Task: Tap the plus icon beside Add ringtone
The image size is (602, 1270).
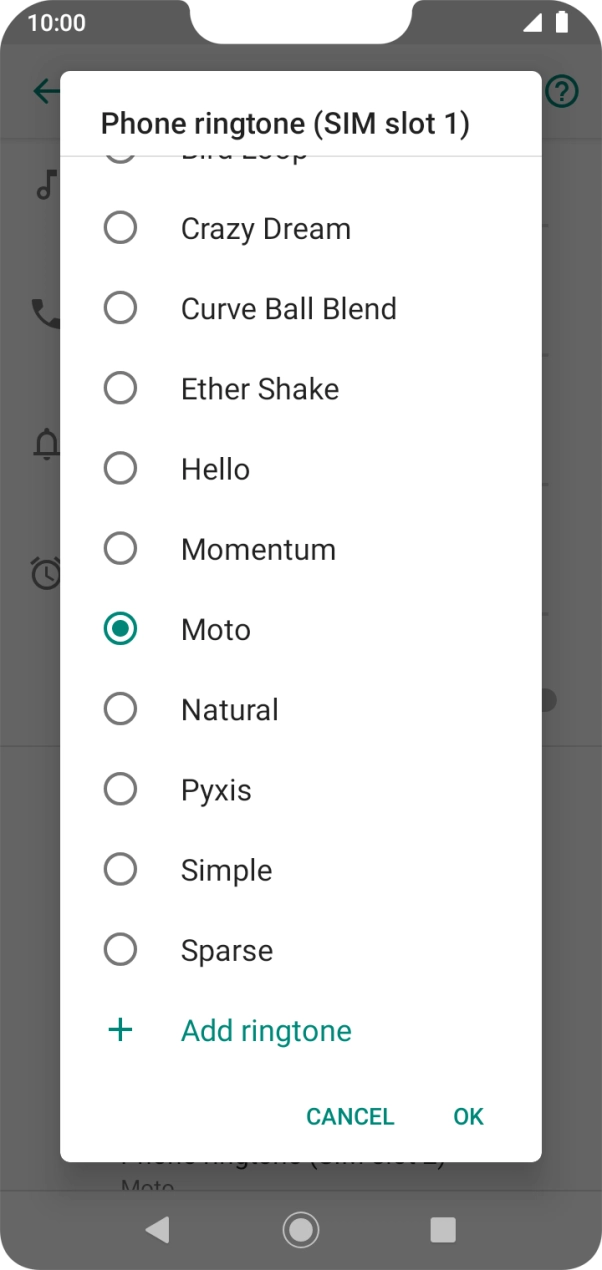Action: (120, 1030)
